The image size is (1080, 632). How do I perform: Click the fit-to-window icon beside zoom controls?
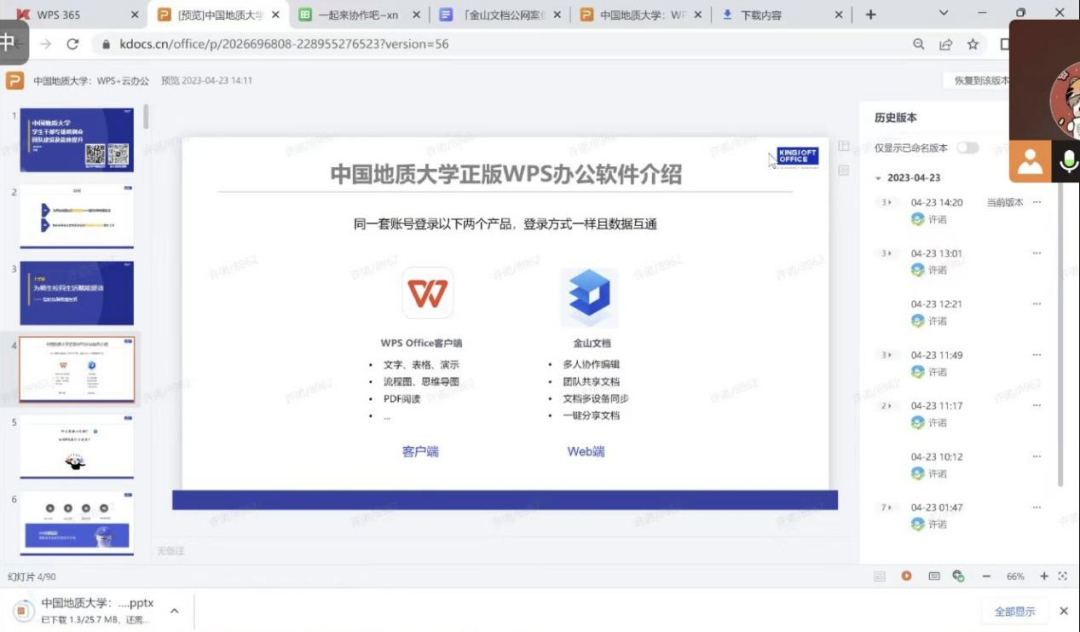[1065, 576]
